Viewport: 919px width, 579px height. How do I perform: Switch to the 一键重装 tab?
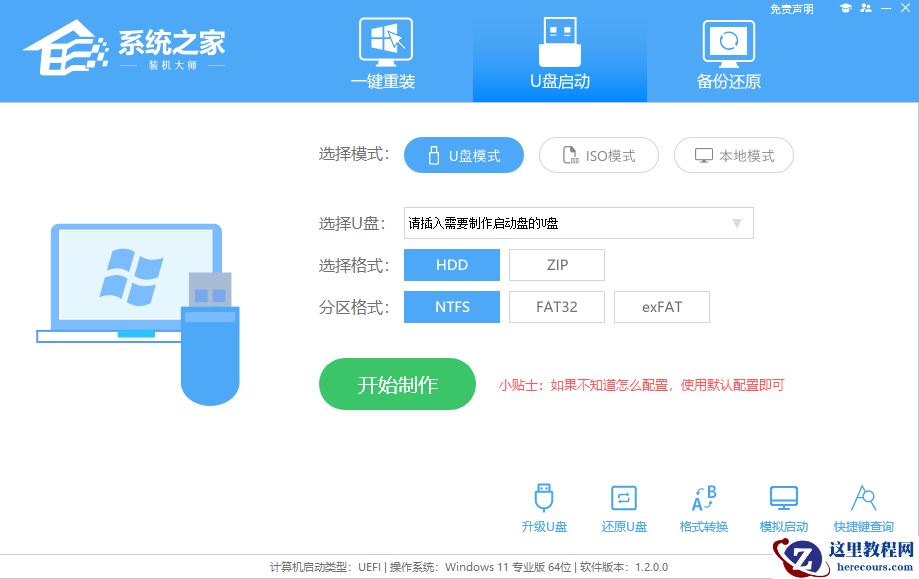point(385,52)
